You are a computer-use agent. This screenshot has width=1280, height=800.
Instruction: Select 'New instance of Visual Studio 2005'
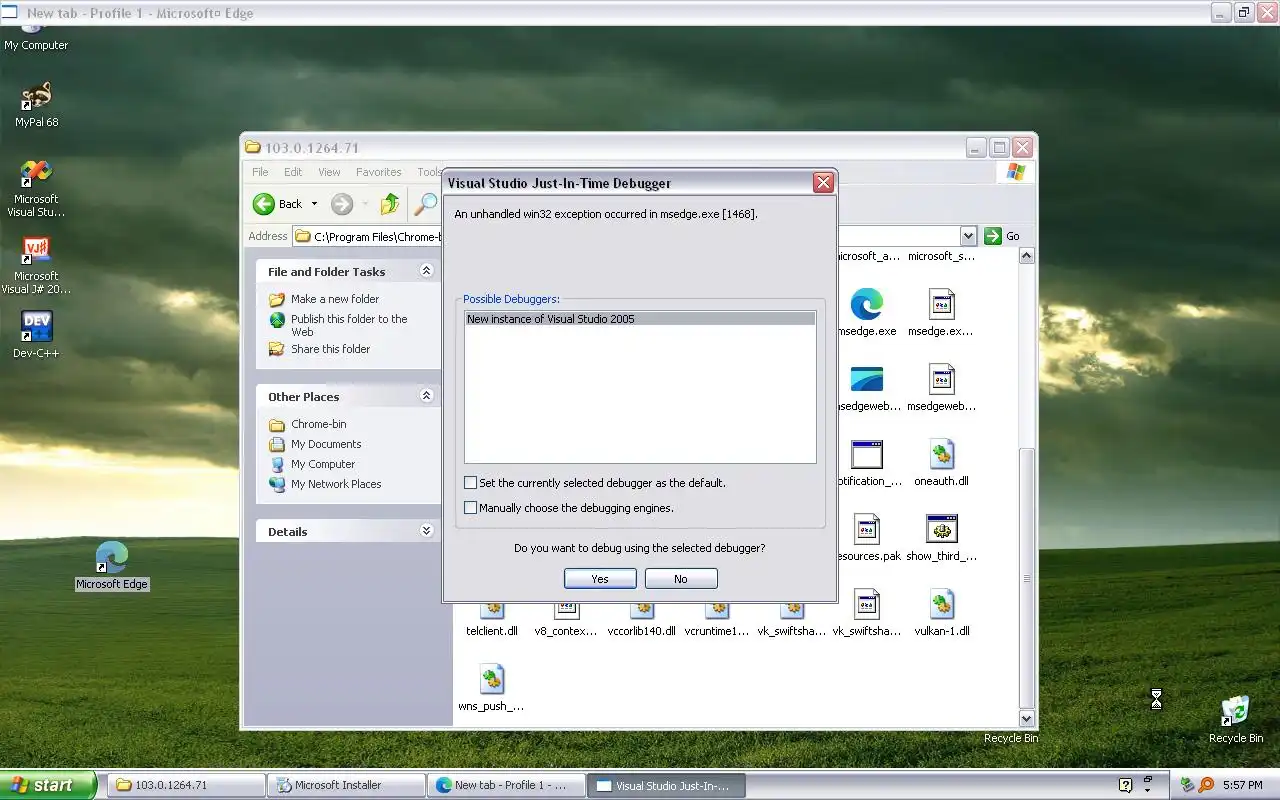coord(640,319)
